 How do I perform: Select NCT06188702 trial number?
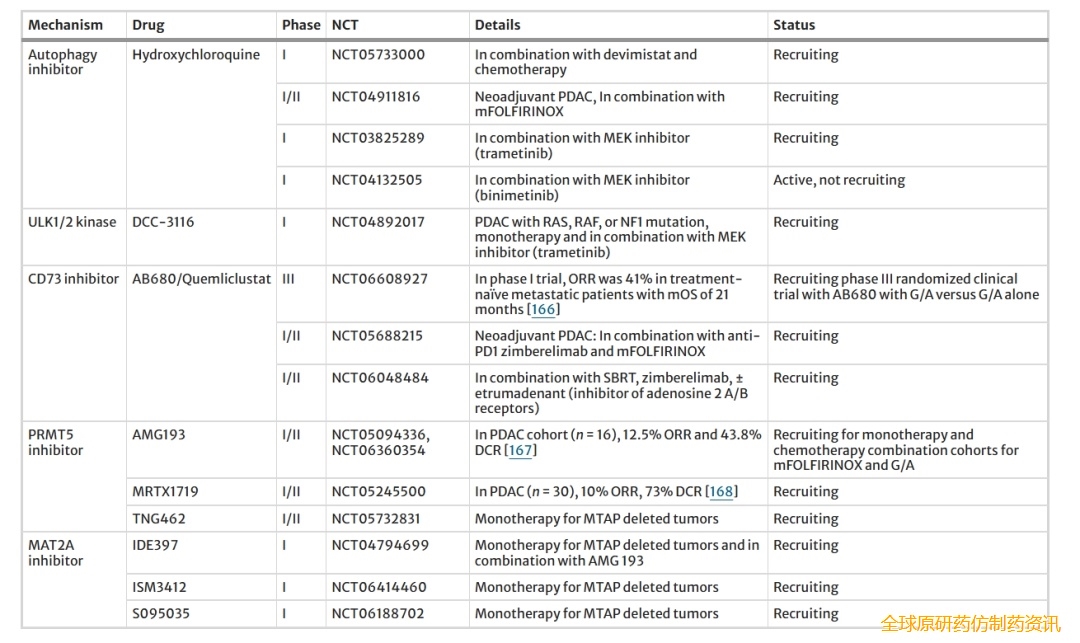point(379,614)
